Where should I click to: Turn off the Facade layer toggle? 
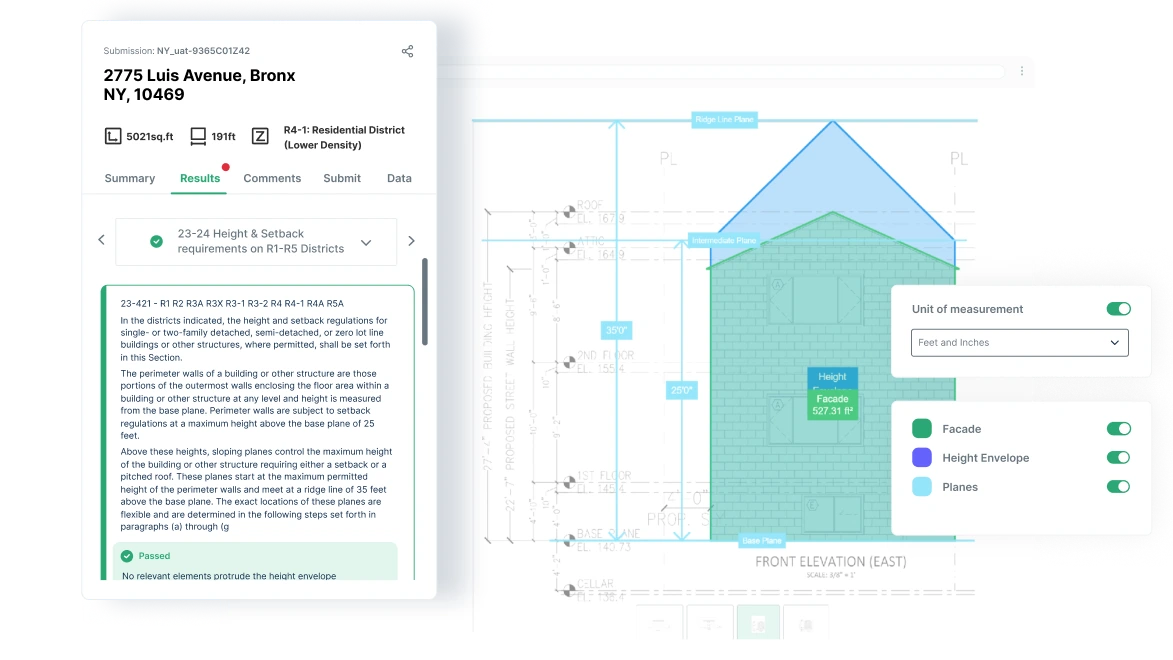(1118, 429)
